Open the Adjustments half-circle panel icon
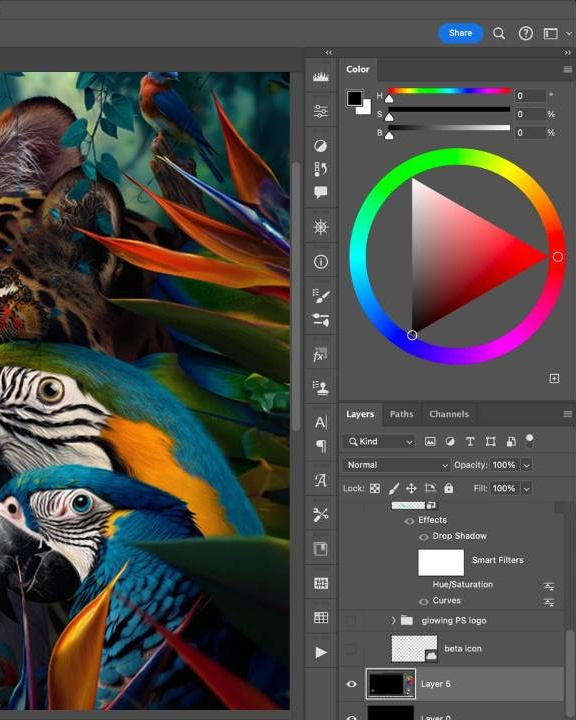Viewport: 576px width, 720px height. point(321,146)
